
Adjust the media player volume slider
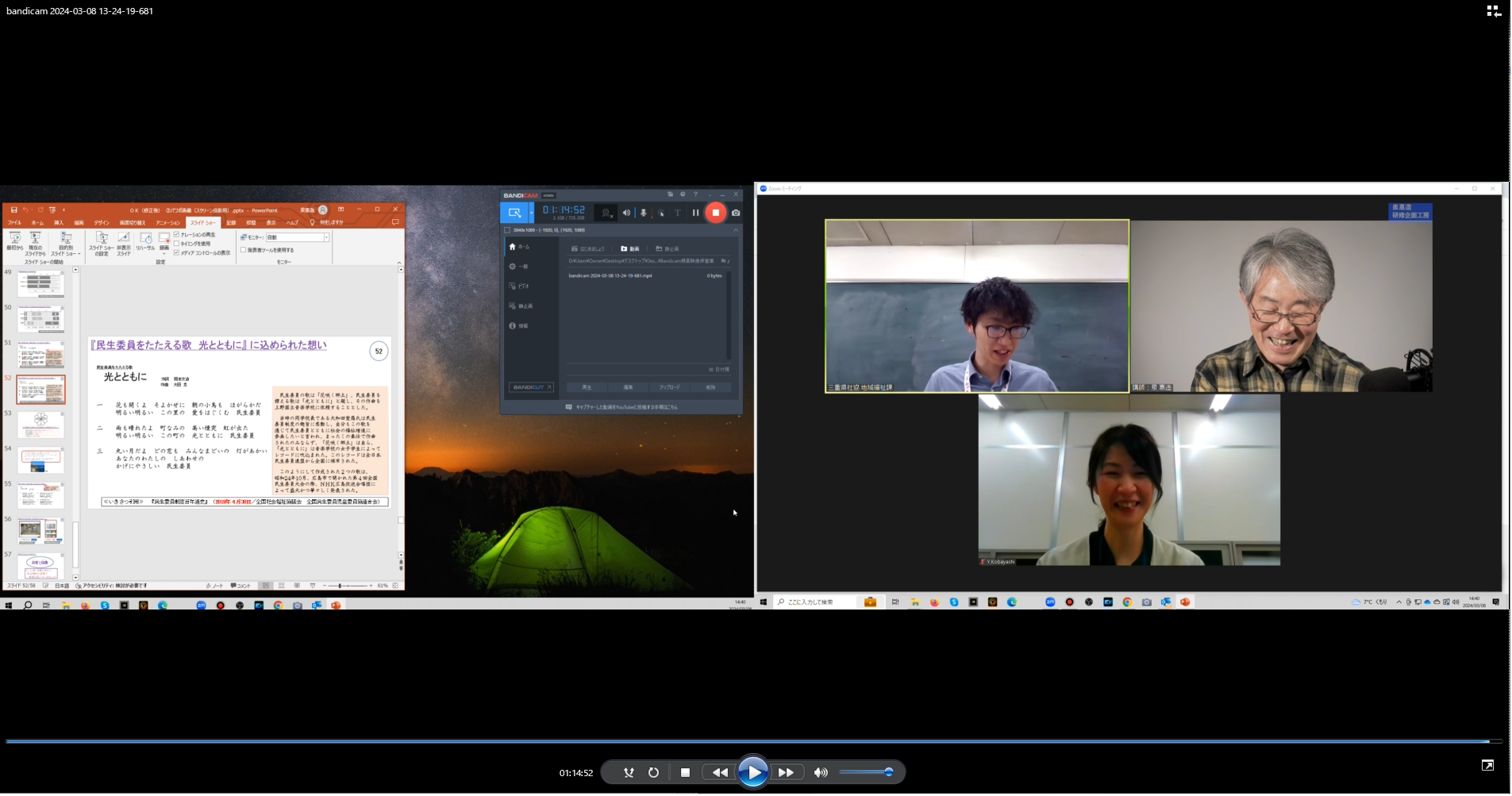point(865,772)
